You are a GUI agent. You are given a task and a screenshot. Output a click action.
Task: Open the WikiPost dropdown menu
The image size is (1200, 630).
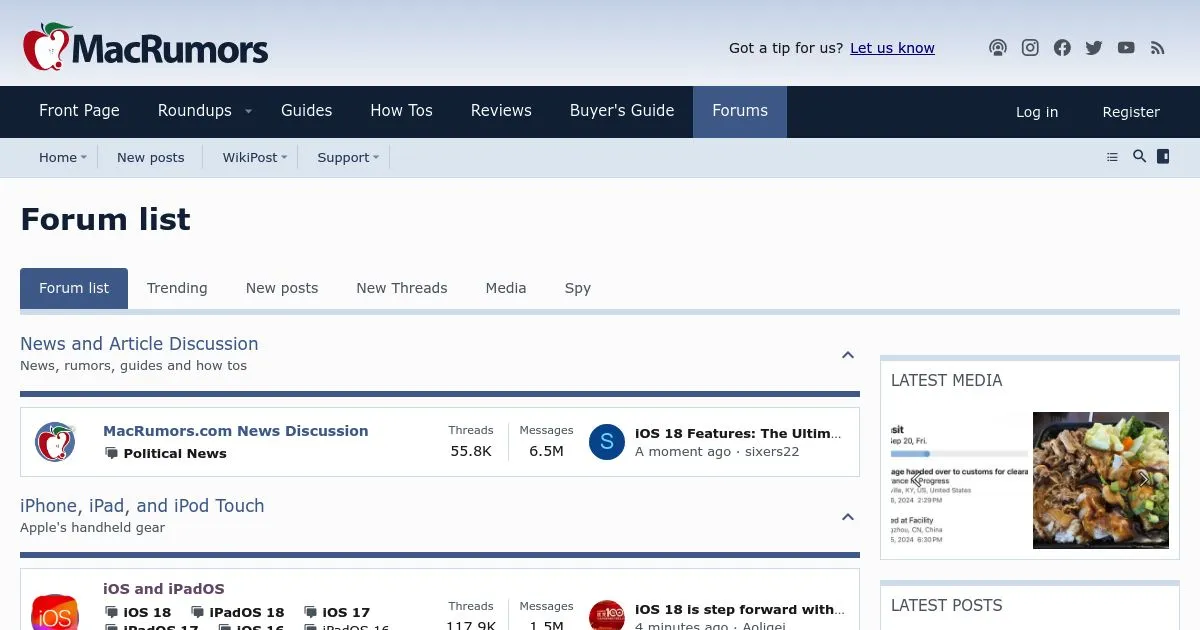pyautogui.click(x=284, y=157)
